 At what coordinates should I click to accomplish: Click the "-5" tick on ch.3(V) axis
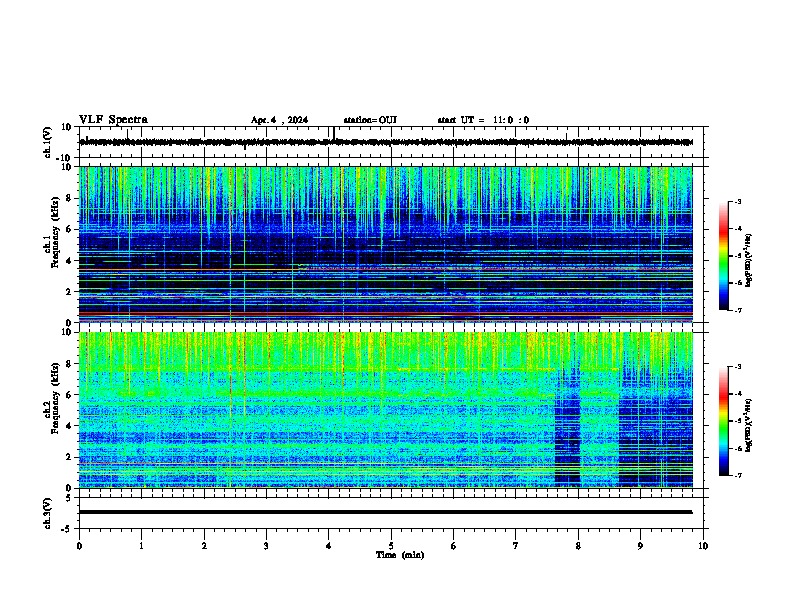[67, 529]
